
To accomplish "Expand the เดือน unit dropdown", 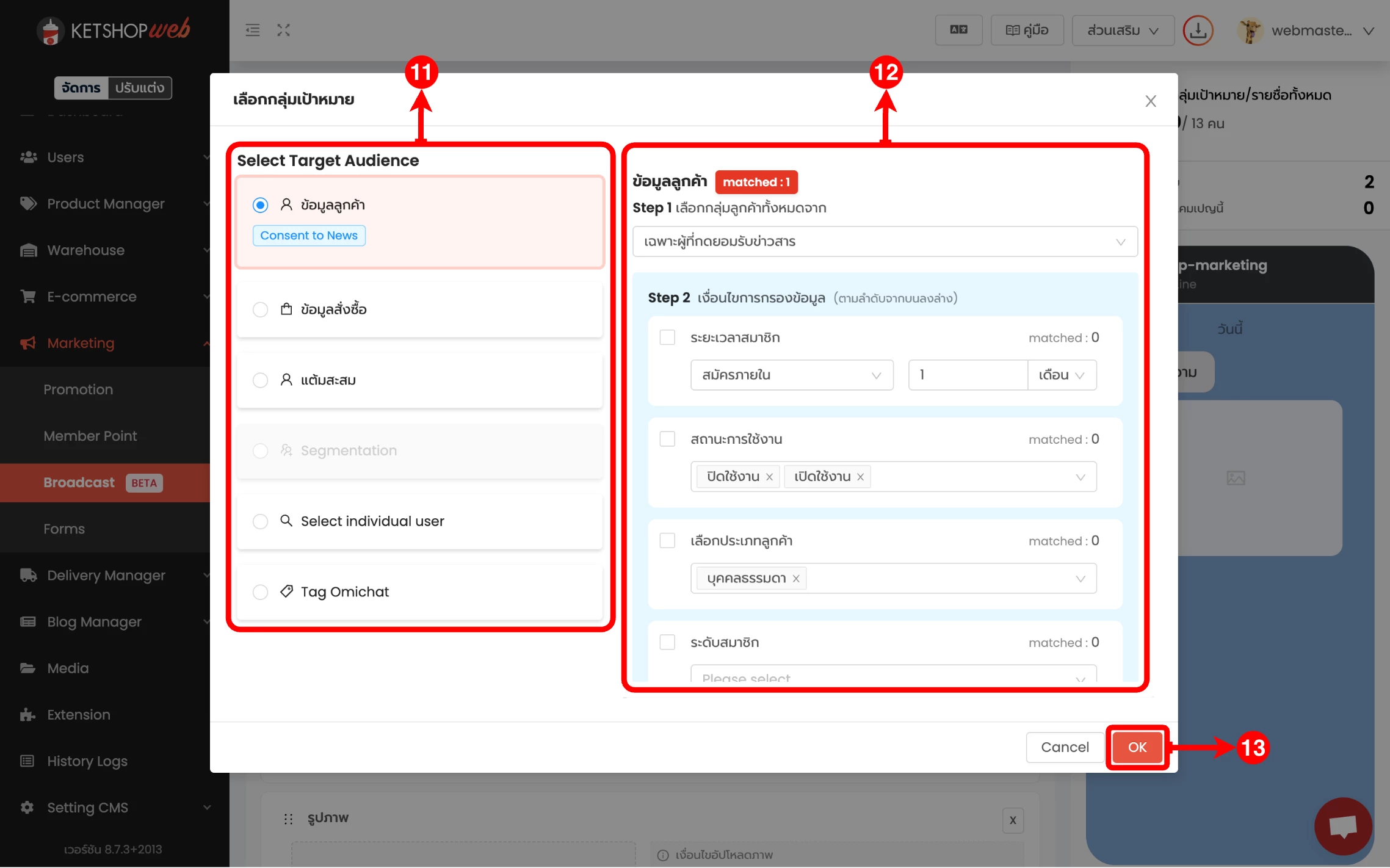I will coord(1062,375).
